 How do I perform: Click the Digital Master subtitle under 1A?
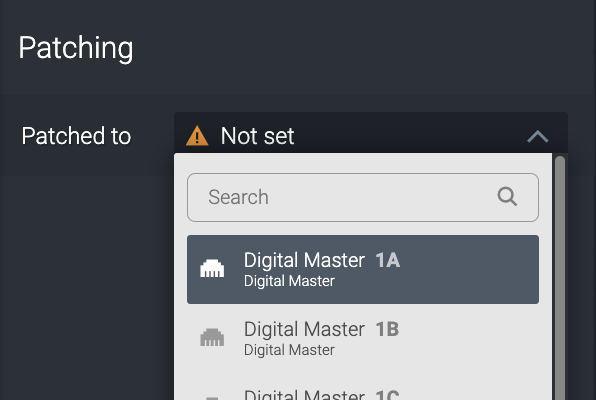point(289,281)
